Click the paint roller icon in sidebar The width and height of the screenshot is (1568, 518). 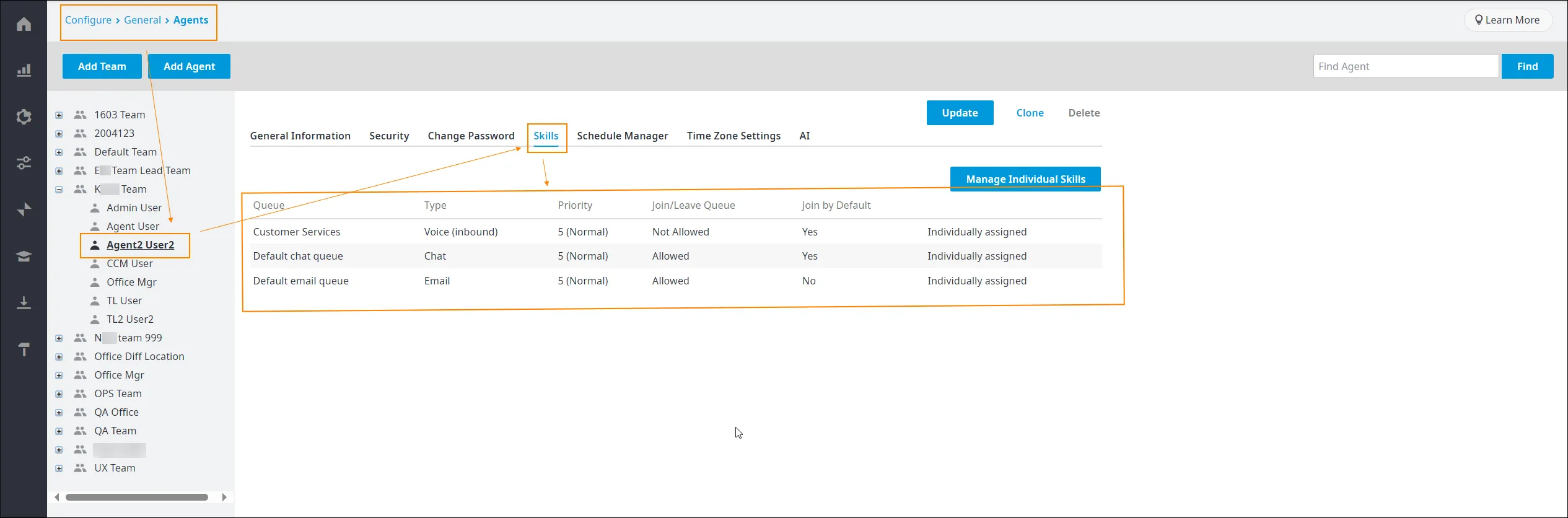point(24,349)
